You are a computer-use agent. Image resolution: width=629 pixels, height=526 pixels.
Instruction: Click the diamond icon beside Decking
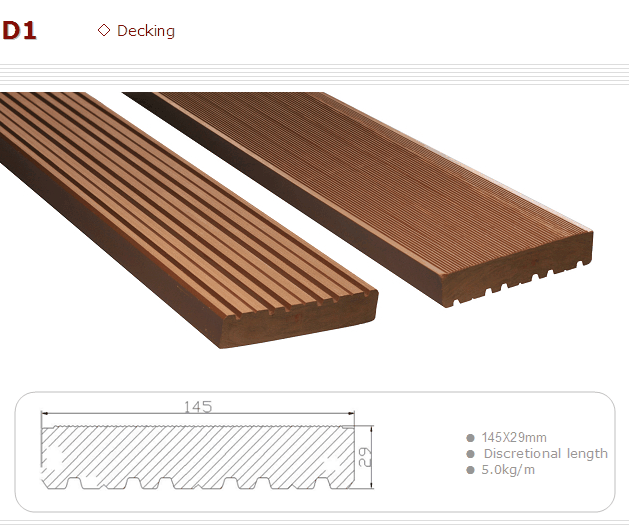point(104,30)
